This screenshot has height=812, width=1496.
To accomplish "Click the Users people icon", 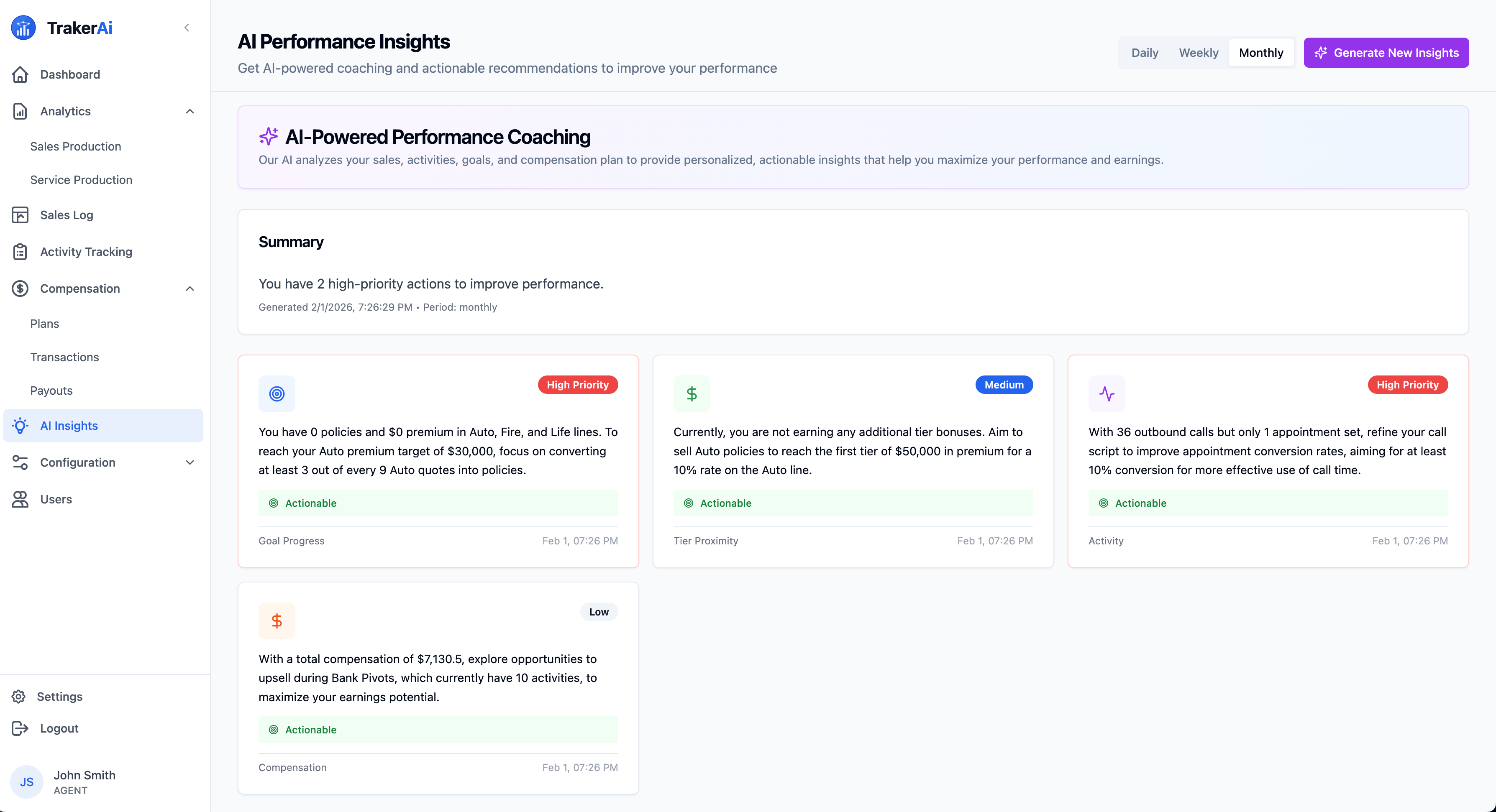I will coord(20,499).
